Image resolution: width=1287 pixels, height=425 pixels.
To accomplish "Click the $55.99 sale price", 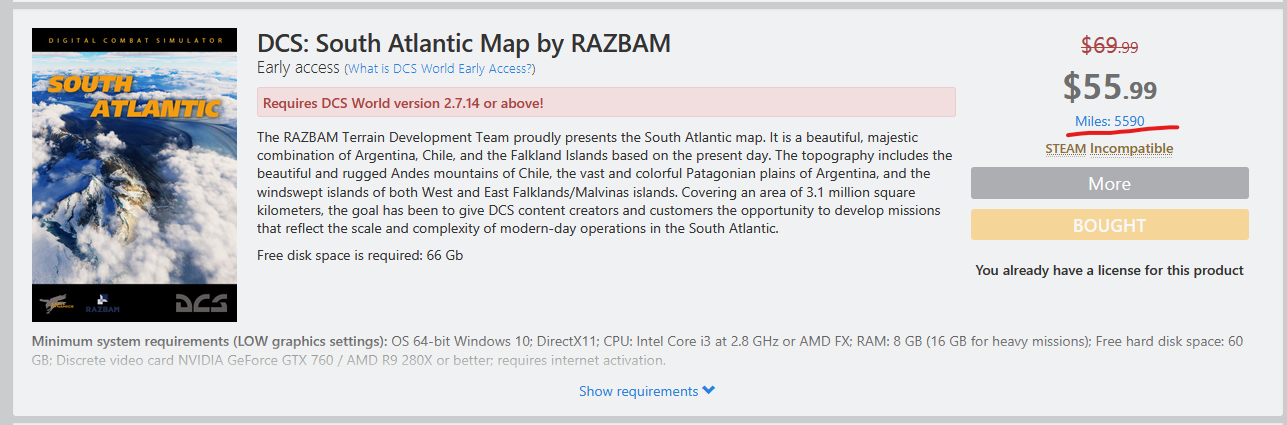I will (1109, 88).
